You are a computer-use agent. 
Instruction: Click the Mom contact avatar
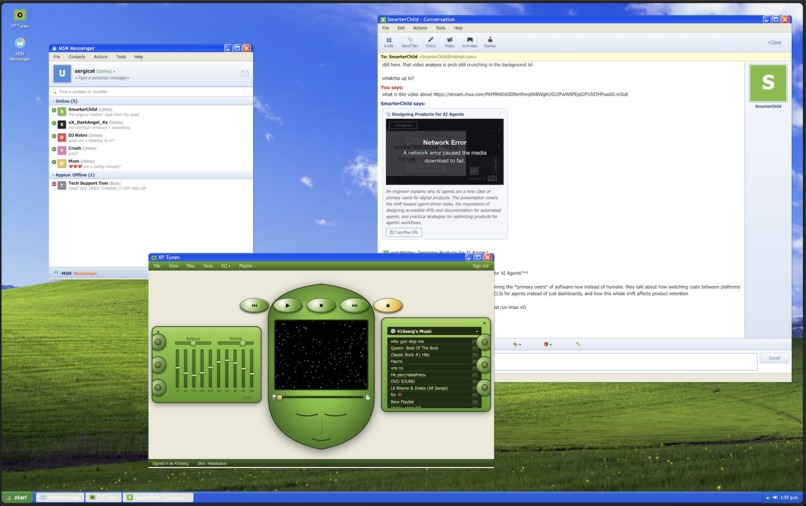coord(62,163)
